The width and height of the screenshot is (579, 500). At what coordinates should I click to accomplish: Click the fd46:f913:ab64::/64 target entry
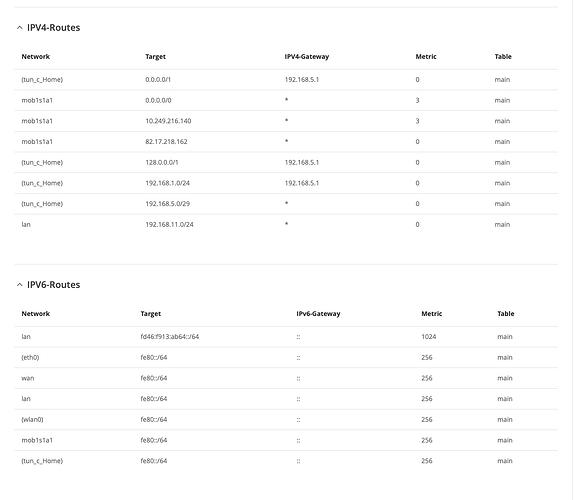169,337
